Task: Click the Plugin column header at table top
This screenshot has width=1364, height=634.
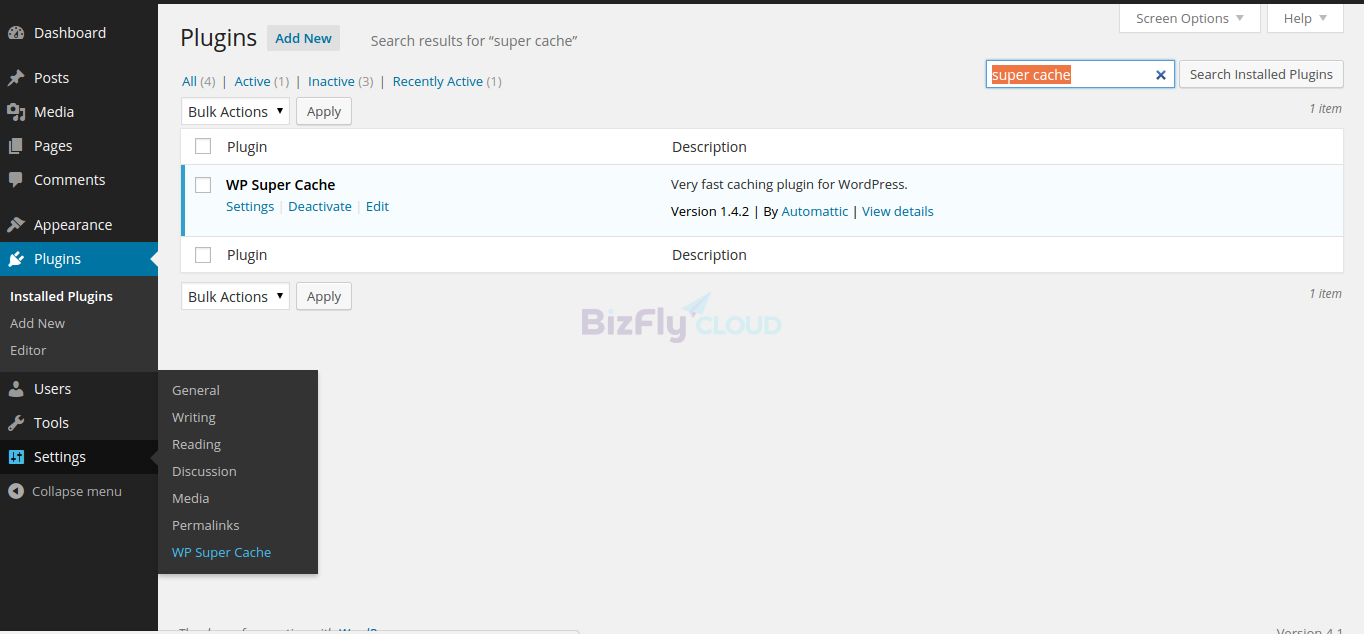Action: point(247,147)
